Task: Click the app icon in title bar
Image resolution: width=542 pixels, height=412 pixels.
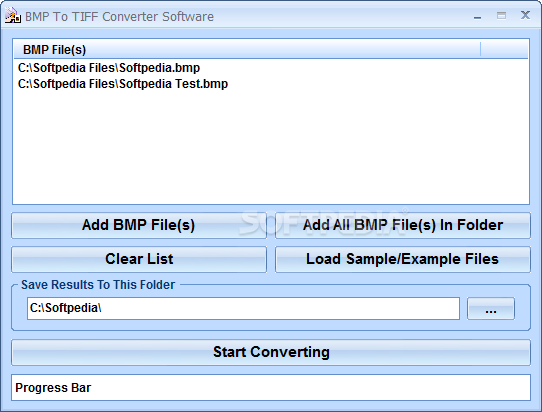Action: 13,16
